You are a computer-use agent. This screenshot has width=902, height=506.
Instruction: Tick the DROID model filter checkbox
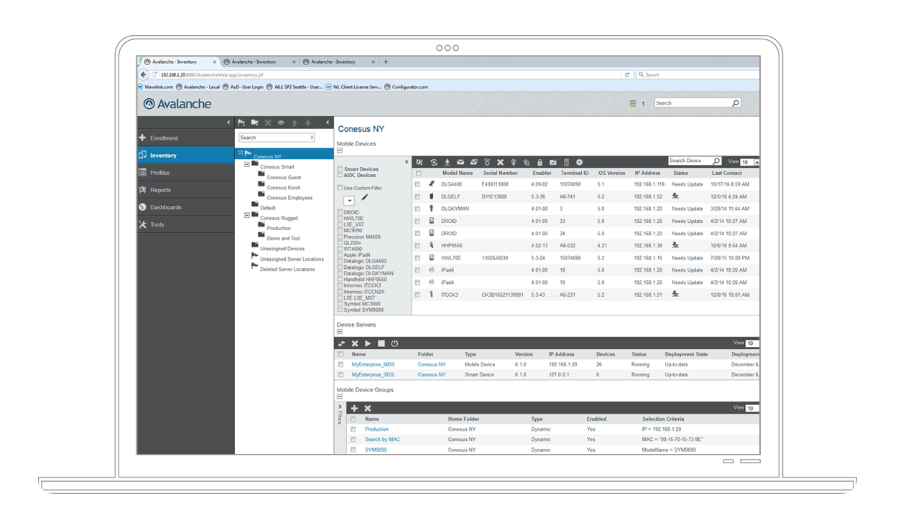coord(340,212)
